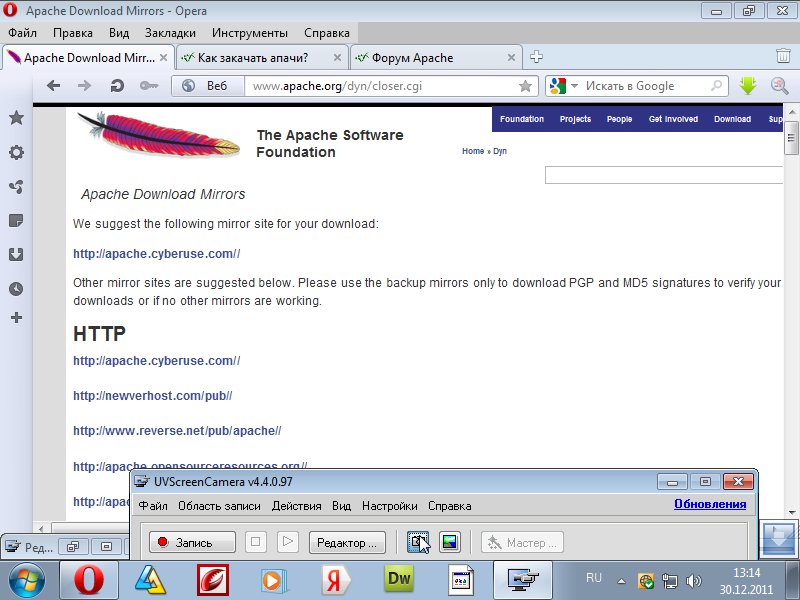800x600 pixels.
Task: Close the Форум Apache tab
Action: (511, 58)
